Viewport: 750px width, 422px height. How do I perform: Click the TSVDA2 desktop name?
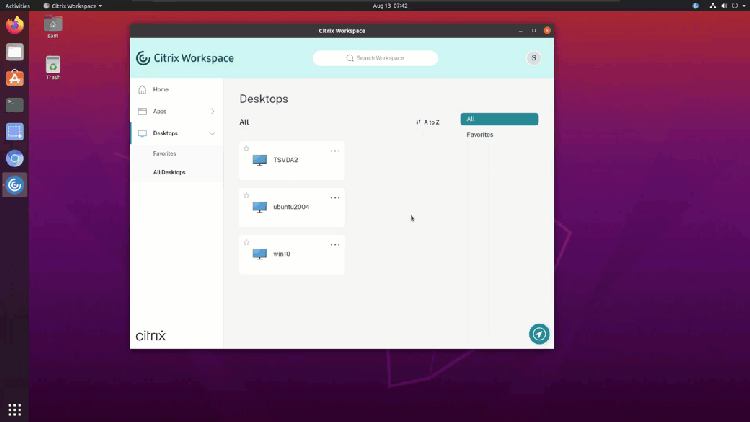point(286,160)
